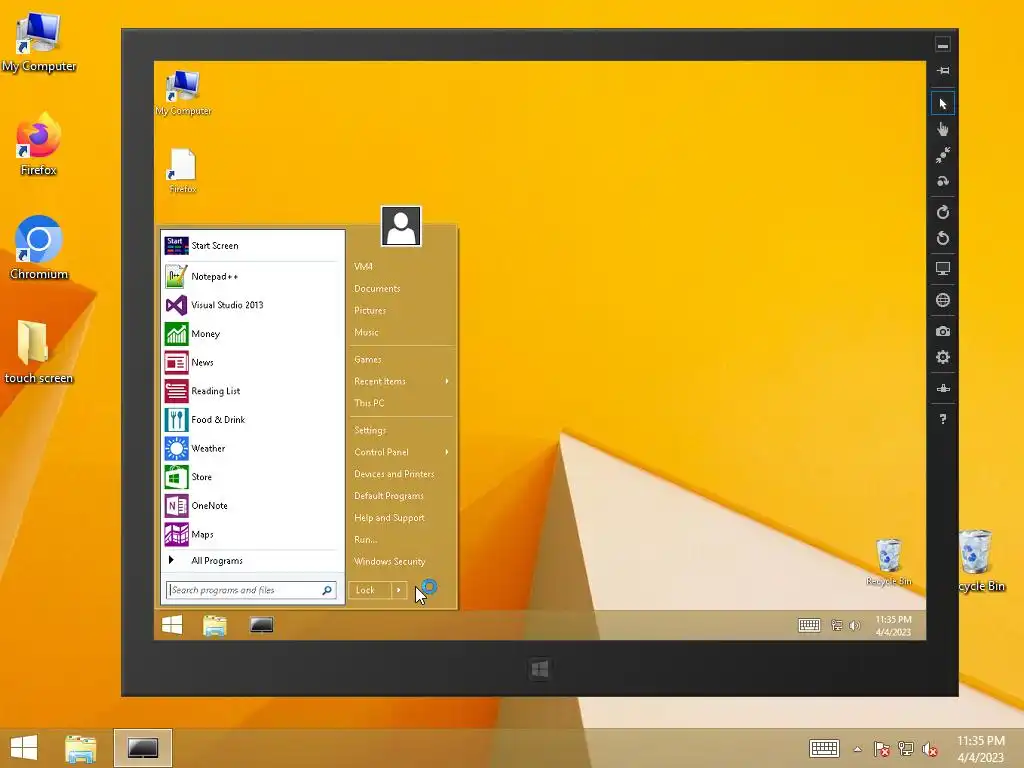Open the Weather app entry
This screenshot has width=1024, height=768.
coord(252,449)
